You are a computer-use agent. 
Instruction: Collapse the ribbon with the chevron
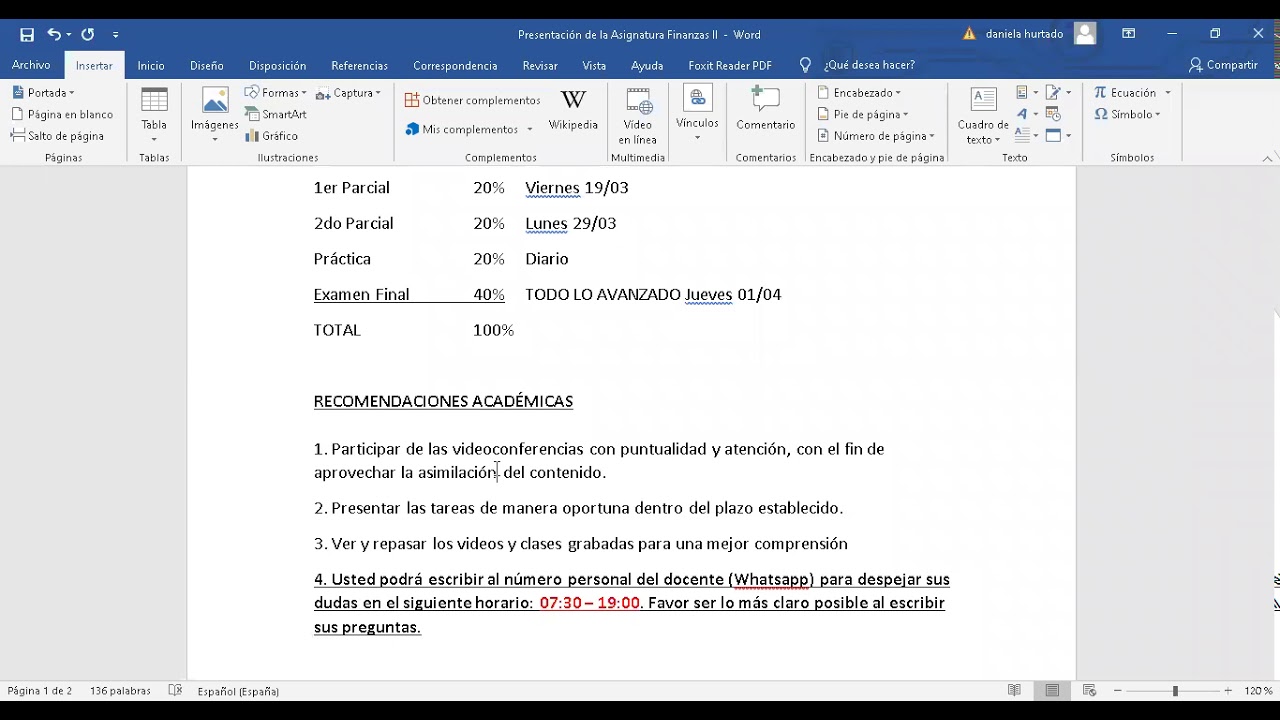click(x=1268, y=158)
